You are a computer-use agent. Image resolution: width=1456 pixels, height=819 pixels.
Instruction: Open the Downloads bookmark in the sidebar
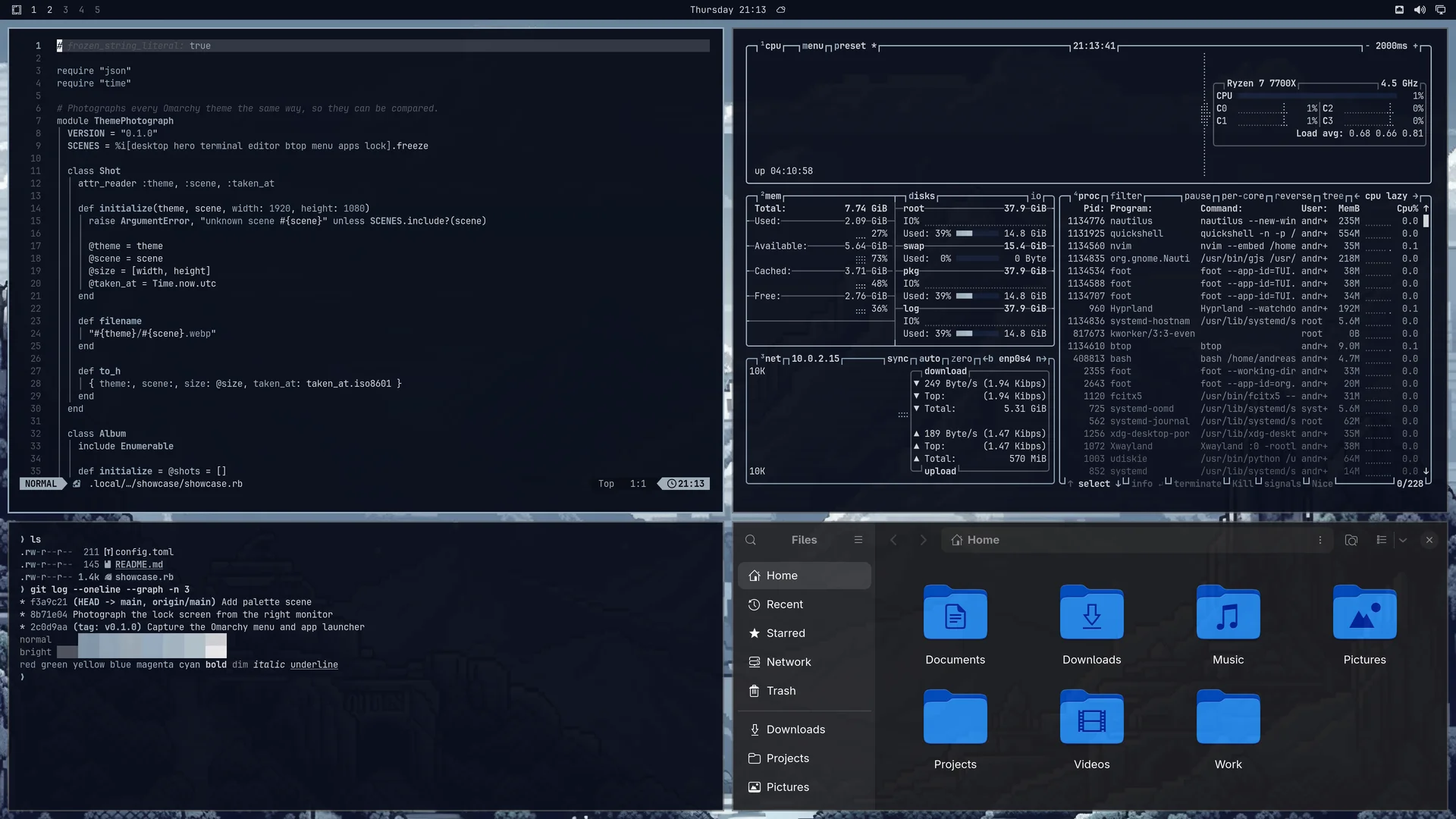point(804,730)
